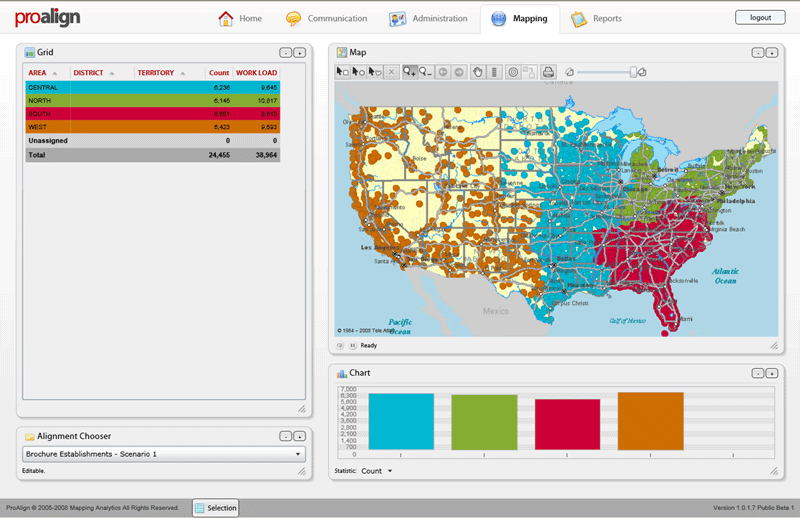This screenshot has width=800, height=518.
Task: Click the map zoom slider handle
Action: coord(632,72)
